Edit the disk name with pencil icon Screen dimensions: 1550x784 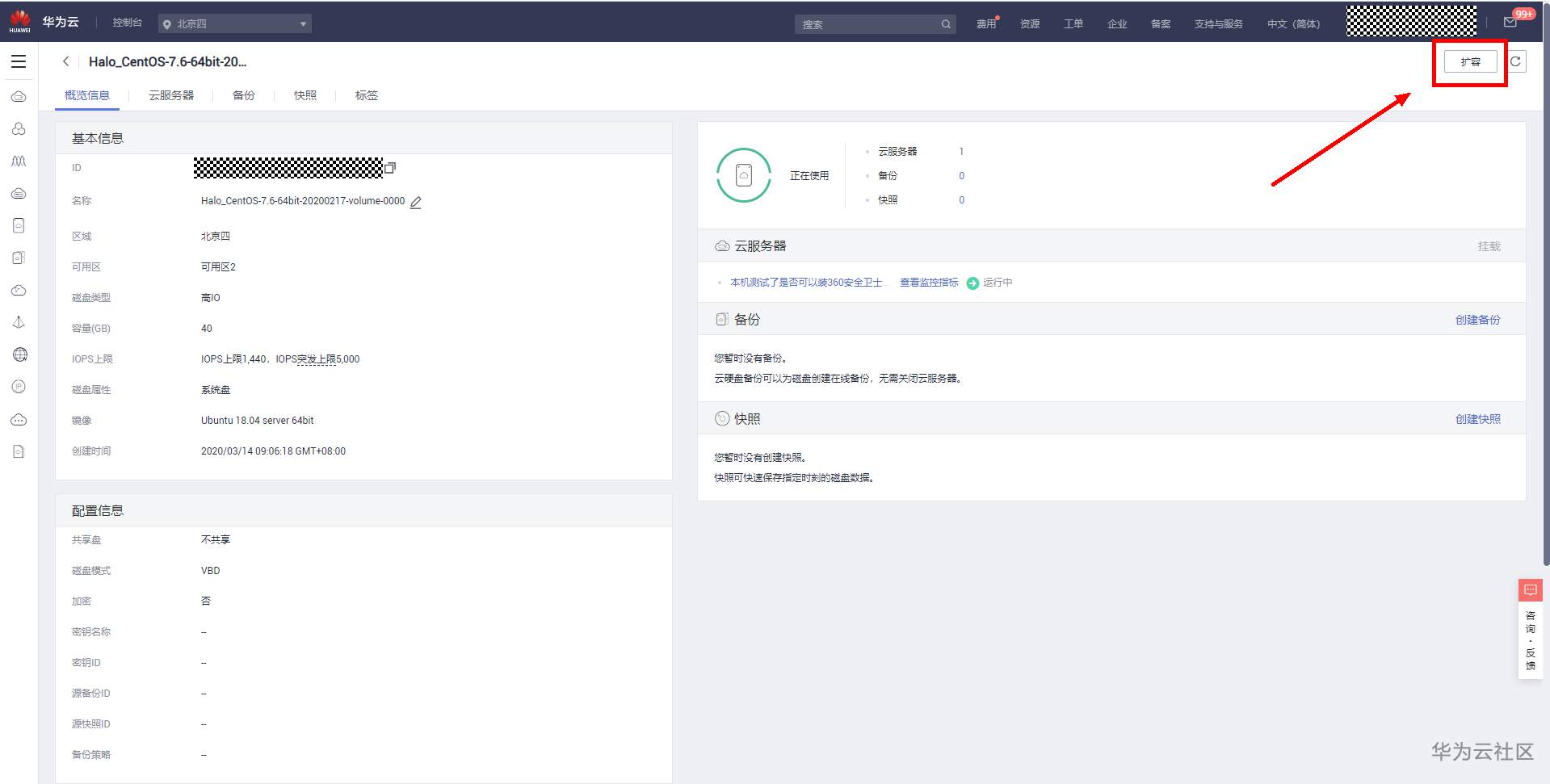(416, 202)
